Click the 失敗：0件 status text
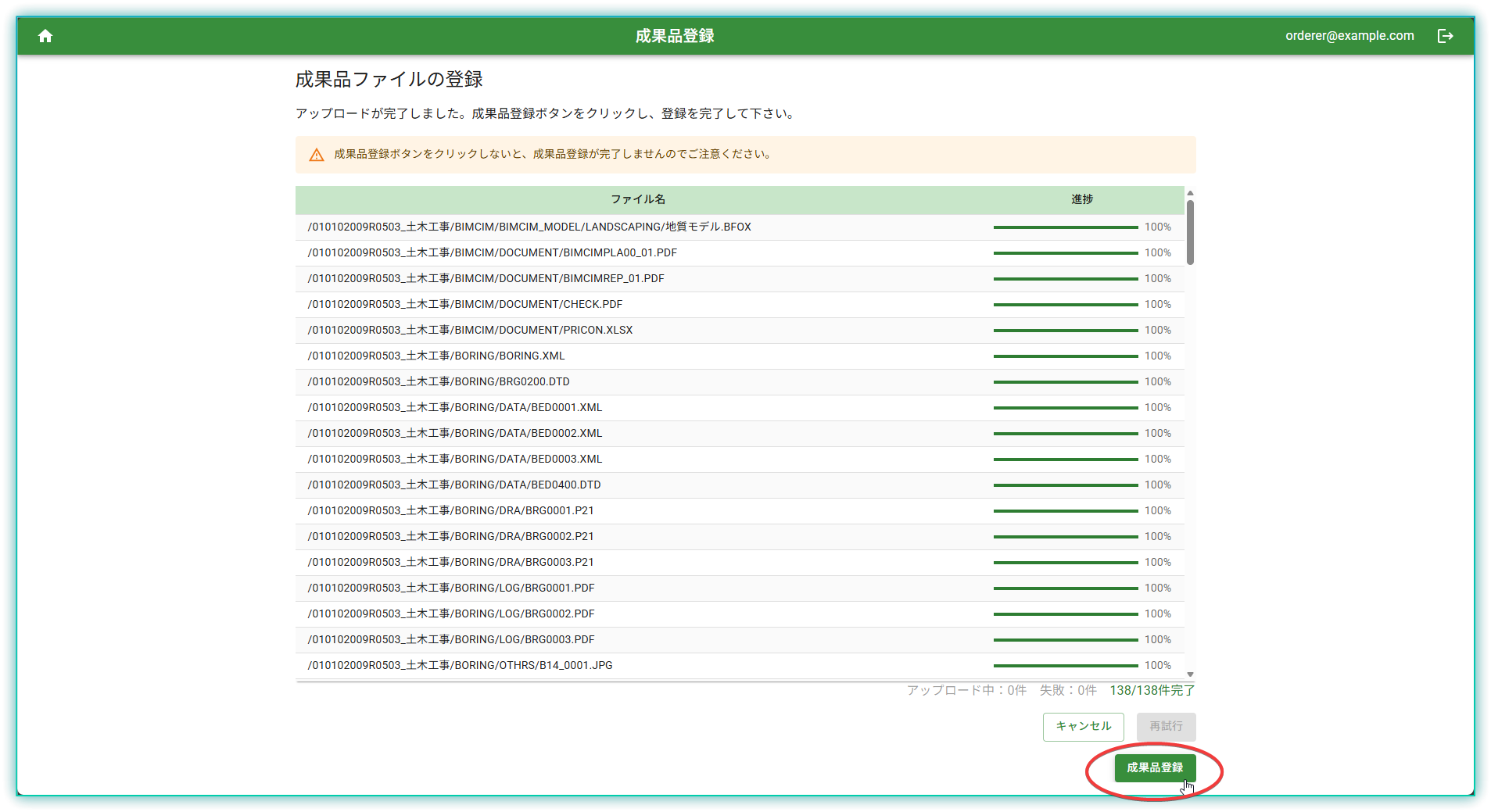 pos(1068,691)
